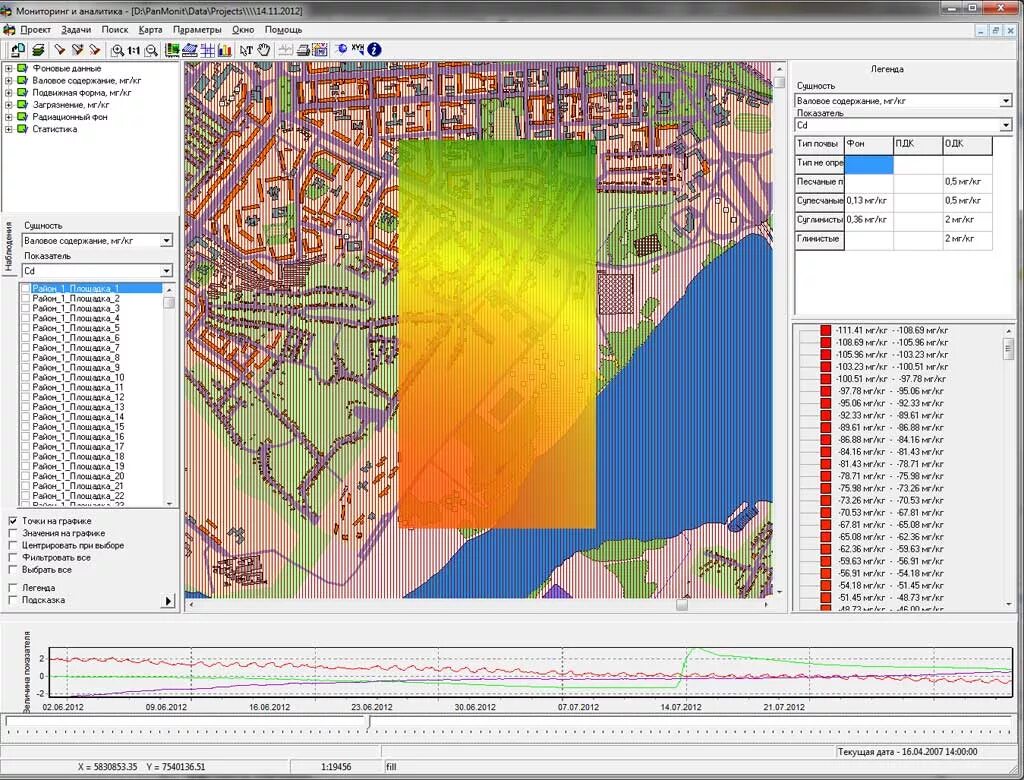Open legend 'Сущность' dropdown on the right
Image resolution: width=1024 pixels, height=780 pixels.
tap(1006, 101)
